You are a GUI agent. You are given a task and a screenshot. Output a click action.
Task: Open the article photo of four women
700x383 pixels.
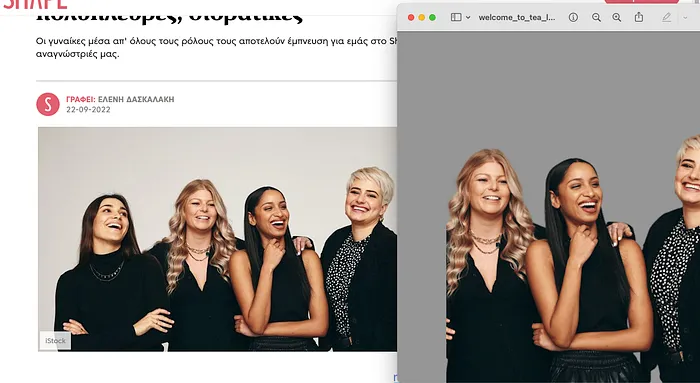[x=217, y=239]
